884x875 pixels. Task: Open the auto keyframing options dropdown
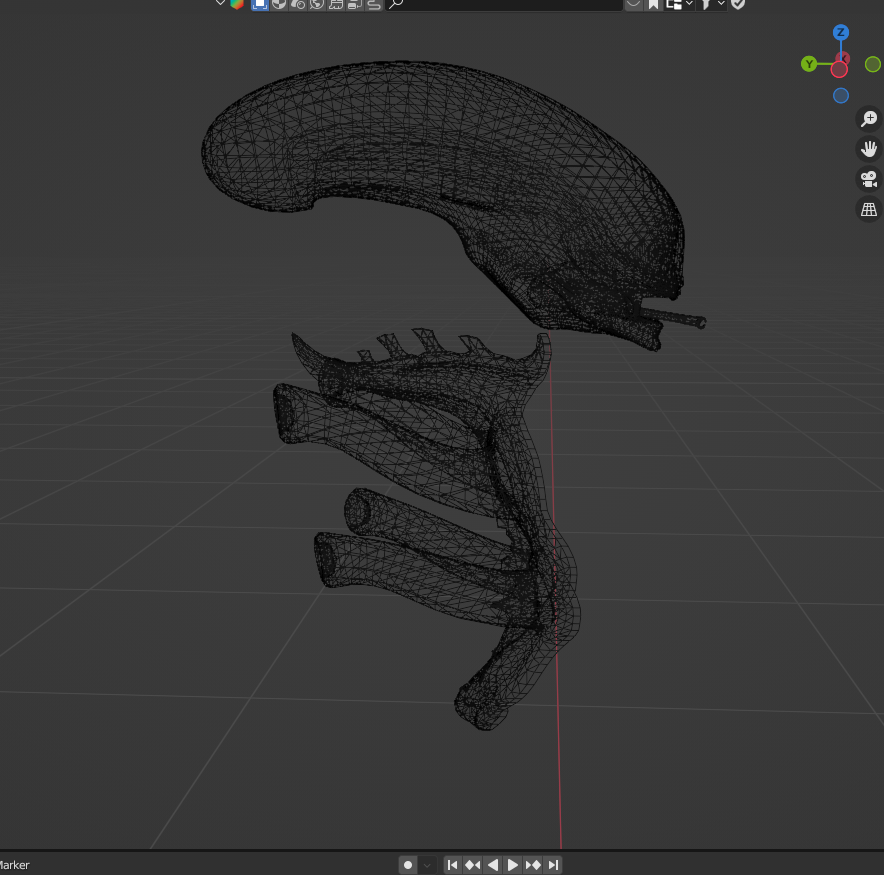click(427, 864)
